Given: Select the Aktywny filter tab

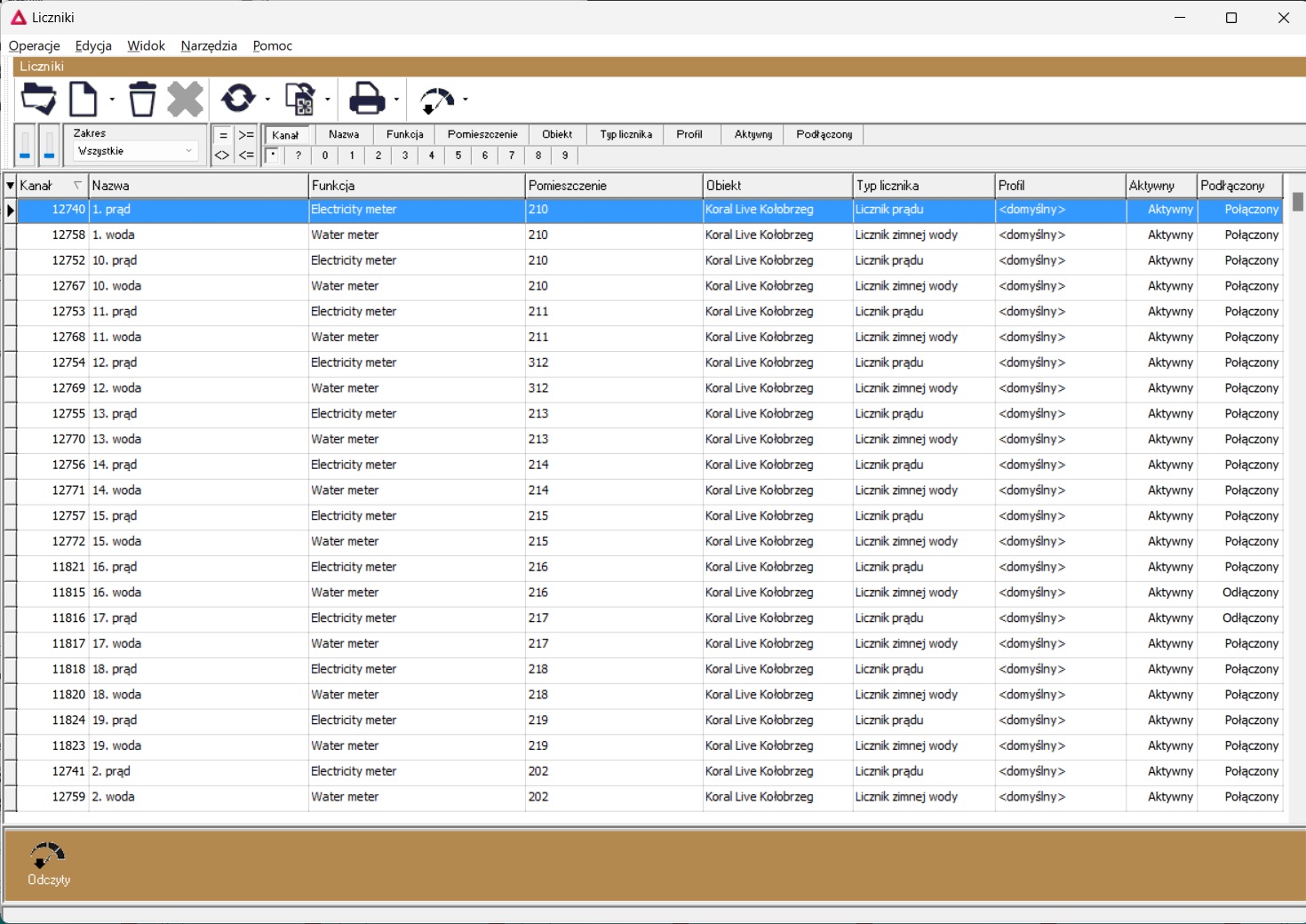Looking at the screenshot, I should 753,135.
